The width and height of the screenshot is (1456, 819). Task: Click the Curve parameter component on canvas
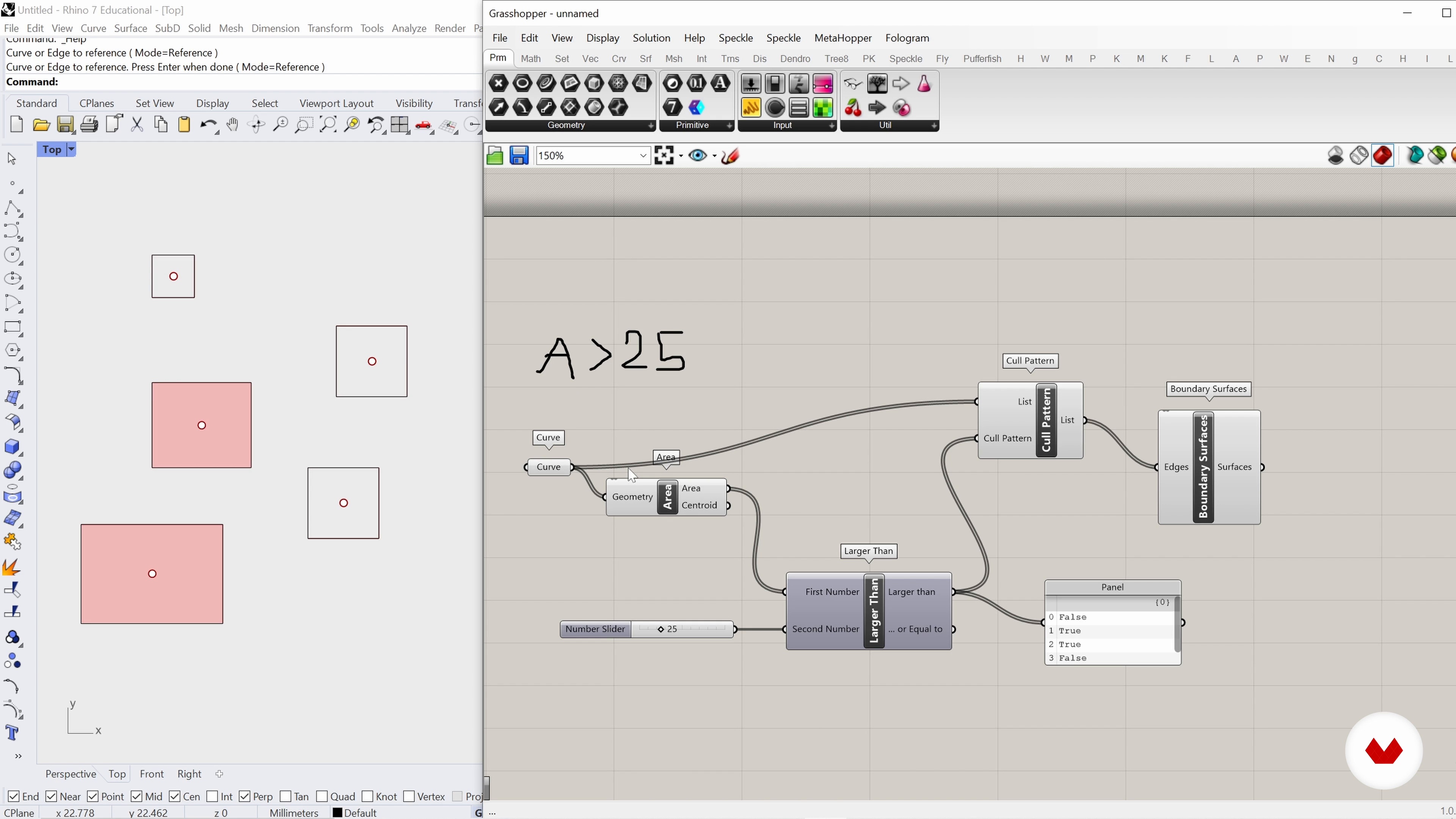[548, 467]
